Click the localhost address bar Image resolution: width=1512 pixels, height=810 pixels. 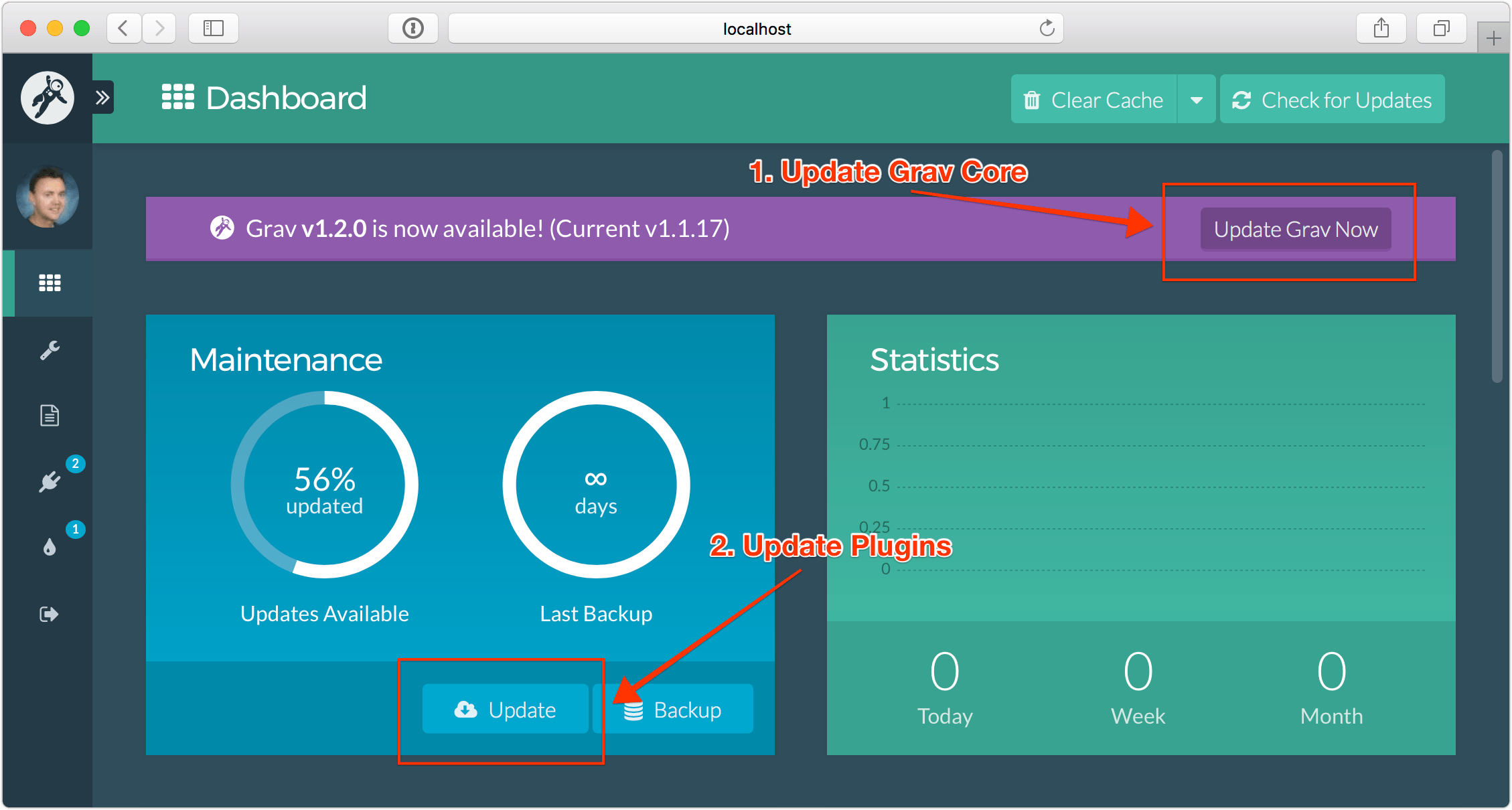(x=756, y=28)
